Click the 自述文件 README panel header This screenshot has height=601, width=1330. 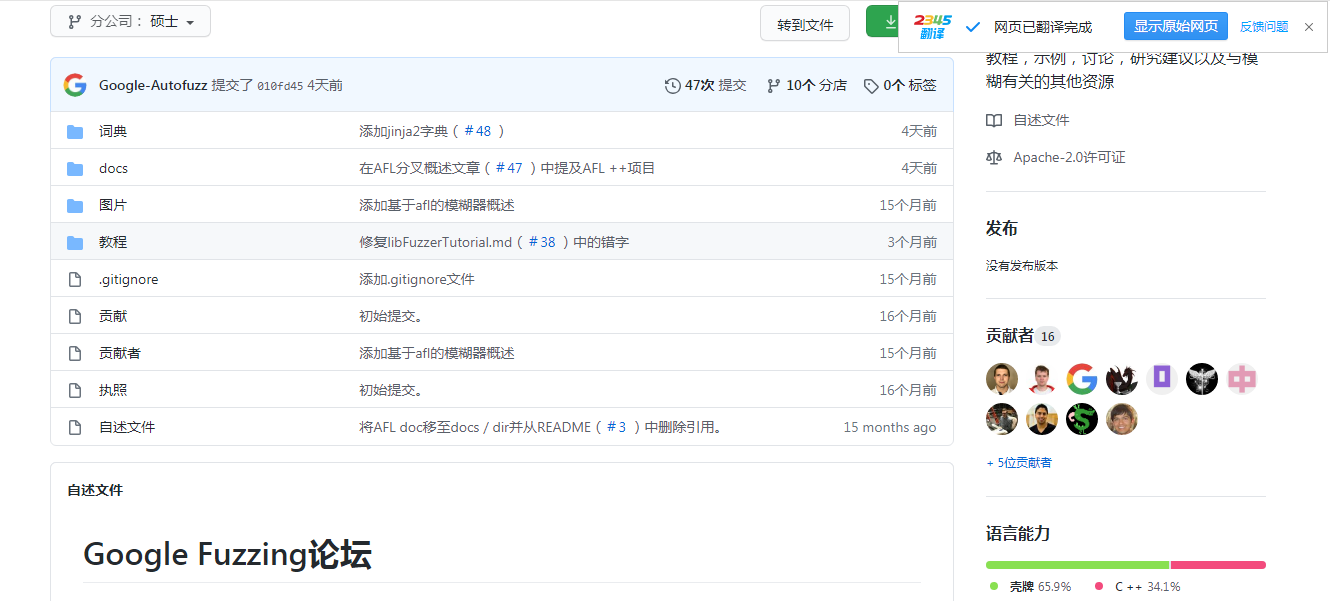pyautogui.click(x=95, y=490)
